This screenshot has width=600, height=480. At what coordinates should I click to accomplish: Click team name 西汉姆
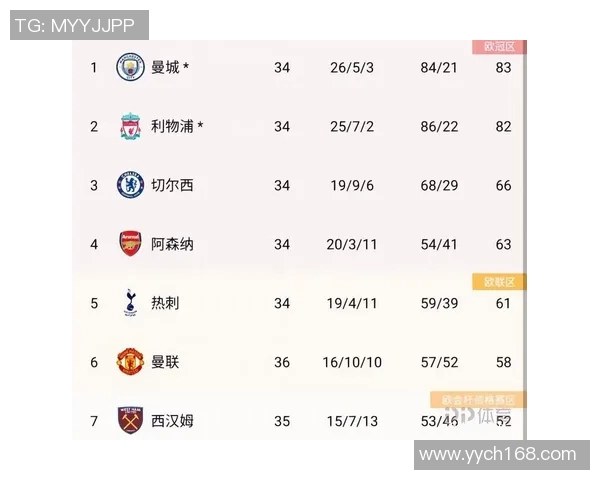(x=172, y=420)
